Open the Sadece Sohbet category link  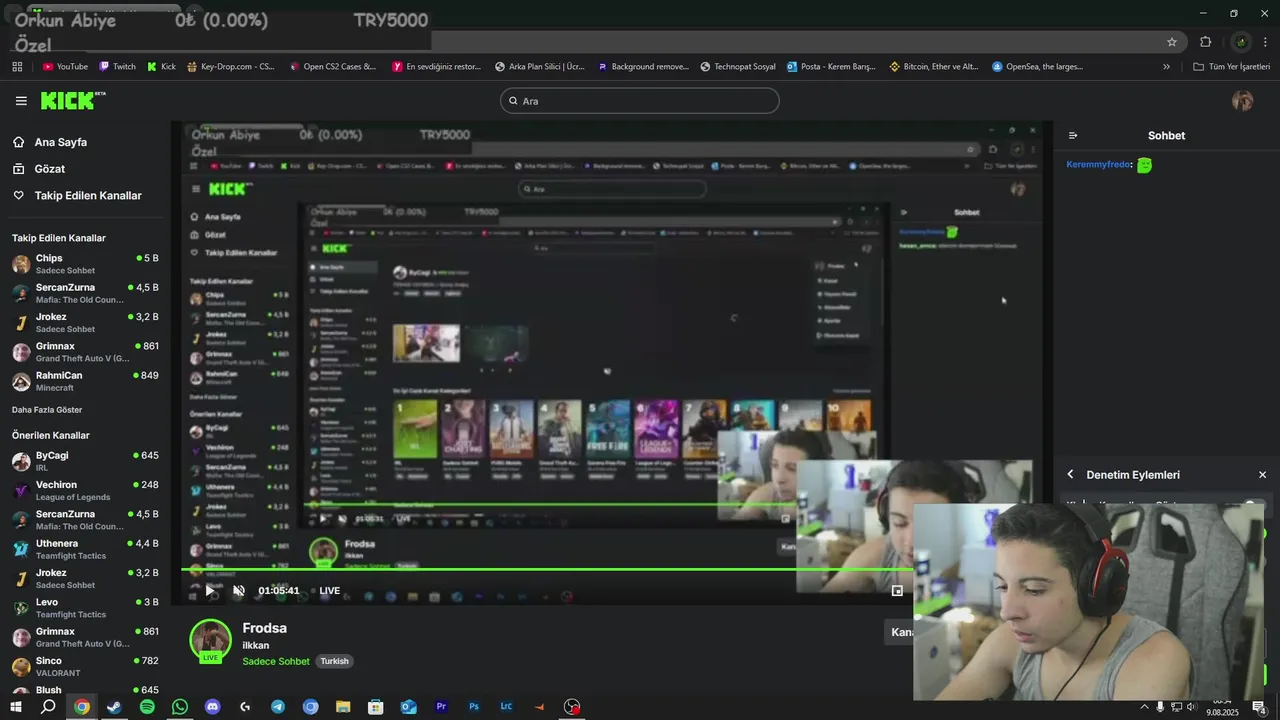[x=276, y=661]
